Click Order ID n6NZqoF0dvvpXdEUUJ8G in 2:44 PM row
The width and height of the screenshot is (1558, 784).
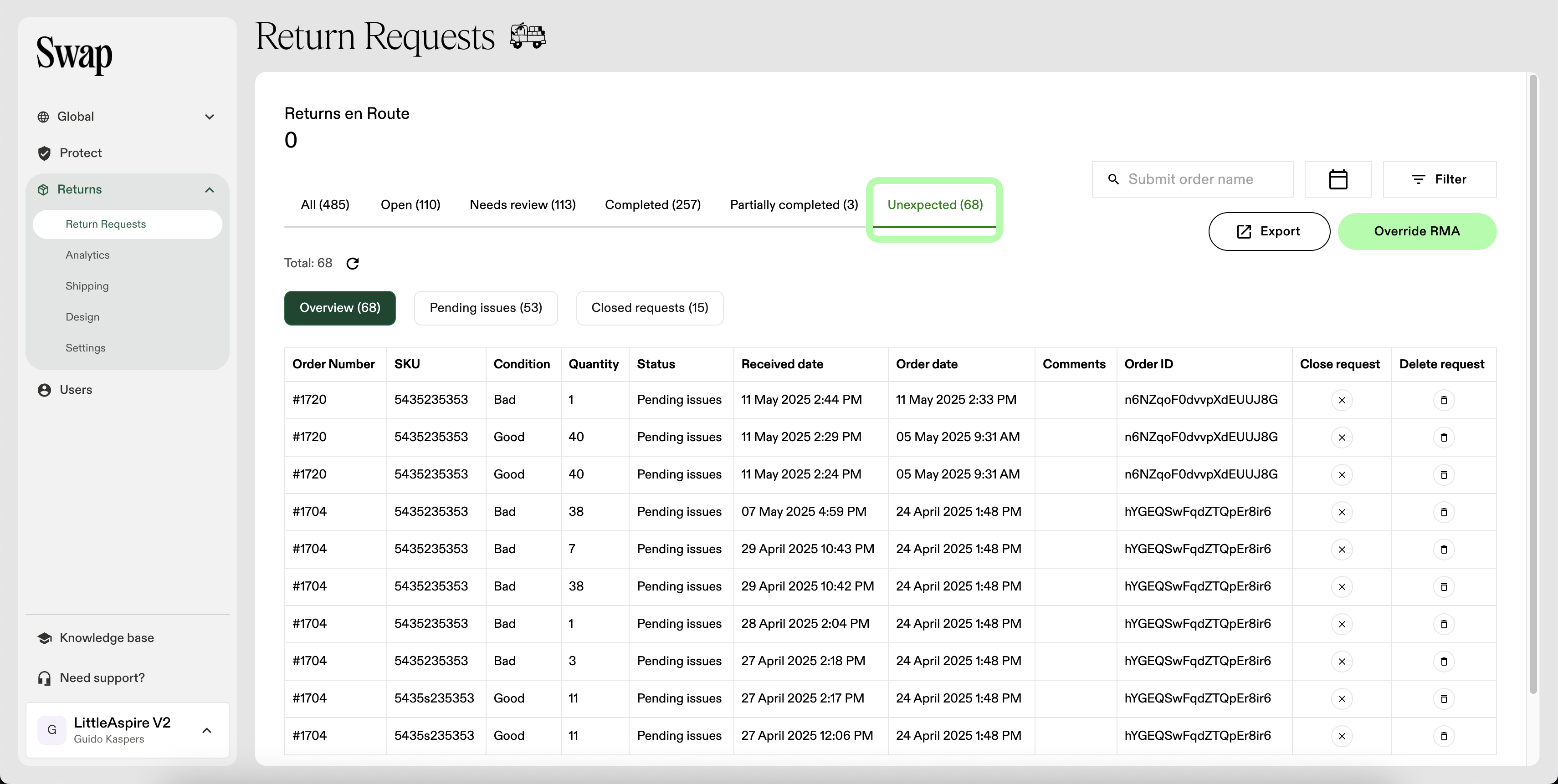[1200, 400]
